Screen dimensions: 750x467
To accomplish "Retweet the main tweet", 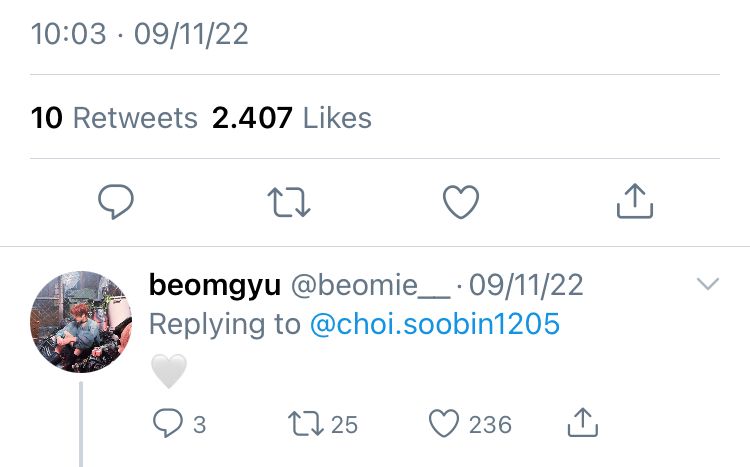I will (x=291, y=203).
